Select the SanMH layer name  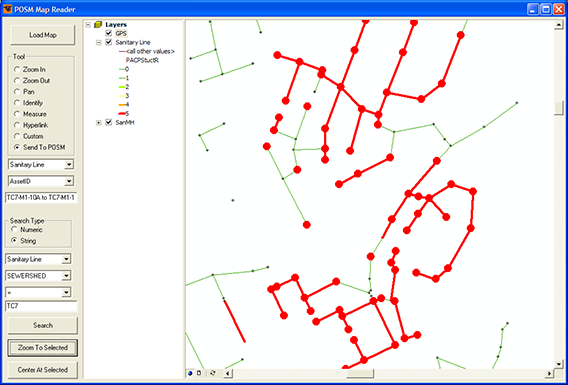click(x=125, y=122)
